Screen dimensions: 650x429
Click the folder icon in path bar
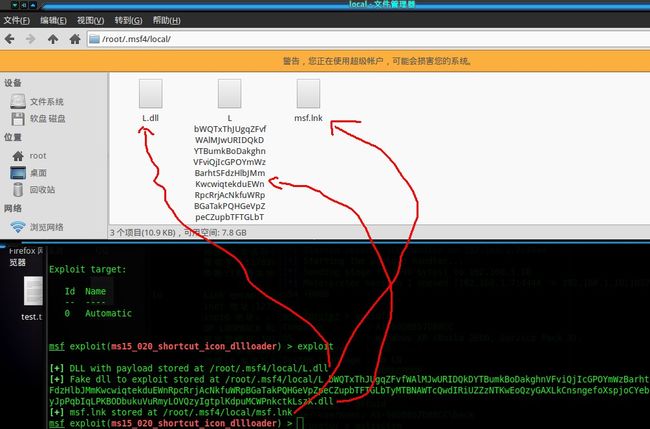(95, 39)
